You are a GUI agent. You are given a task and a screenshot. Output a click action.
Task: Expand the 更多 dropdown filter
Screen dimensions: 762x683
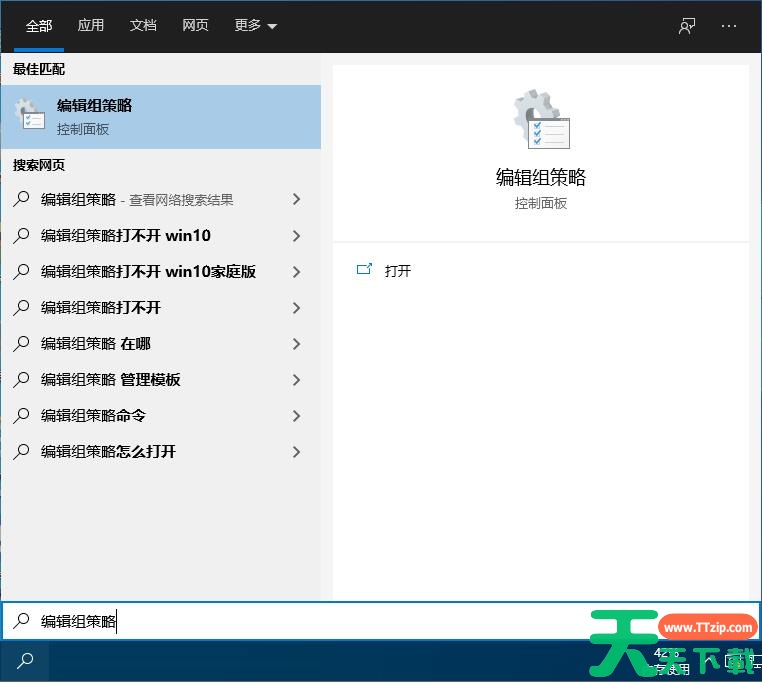[255, 26]
